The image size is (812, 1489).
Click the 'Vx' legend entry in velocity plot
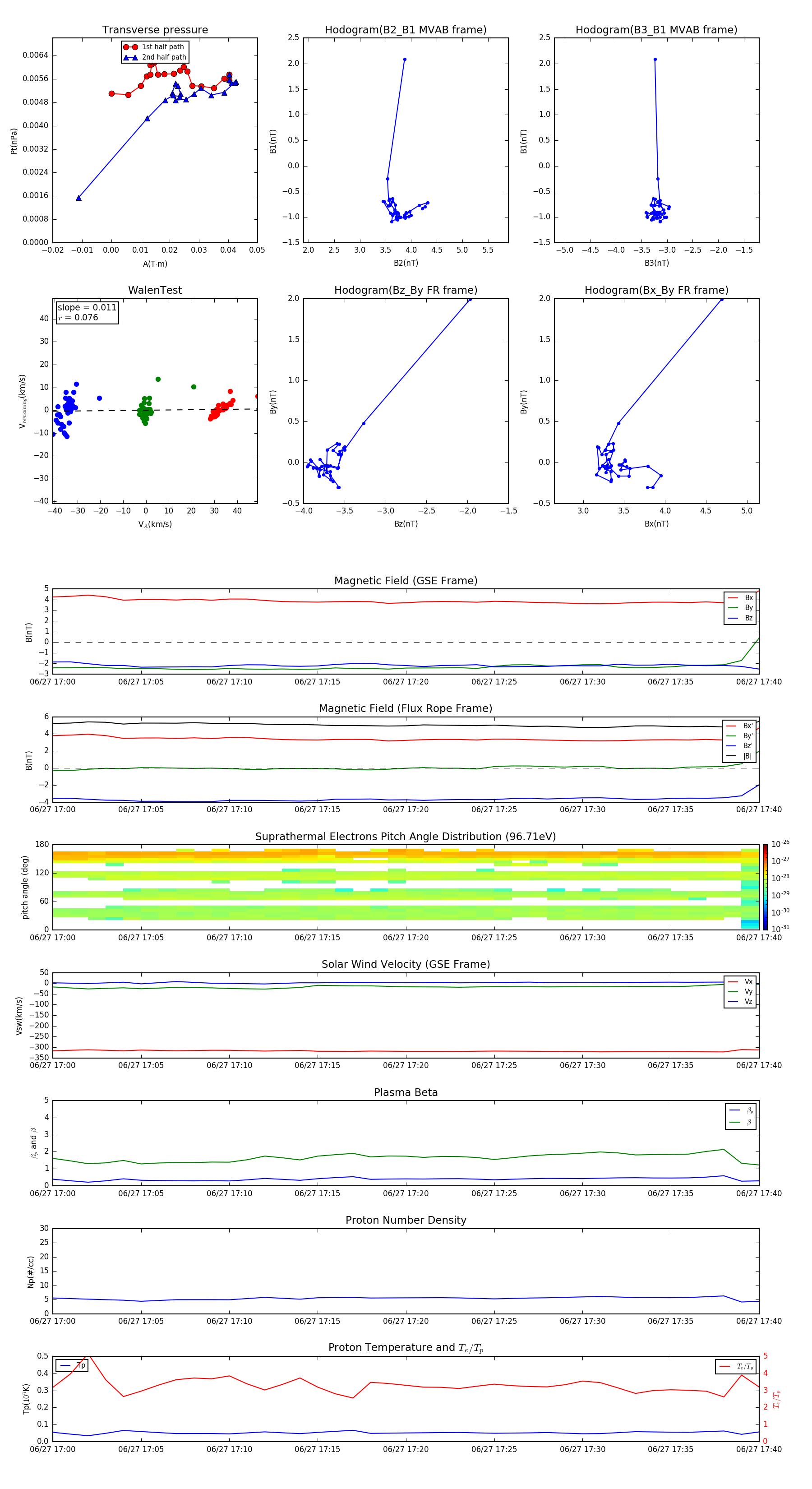[740, 981]
